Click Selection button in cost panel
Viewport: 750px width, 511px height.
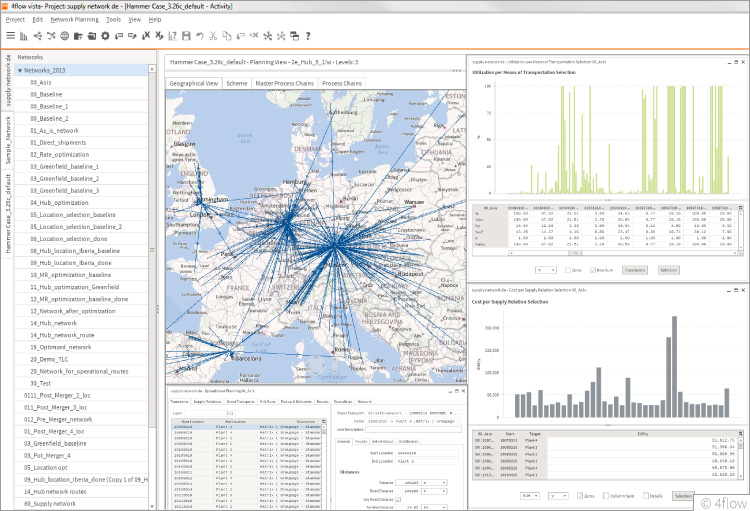683,495
